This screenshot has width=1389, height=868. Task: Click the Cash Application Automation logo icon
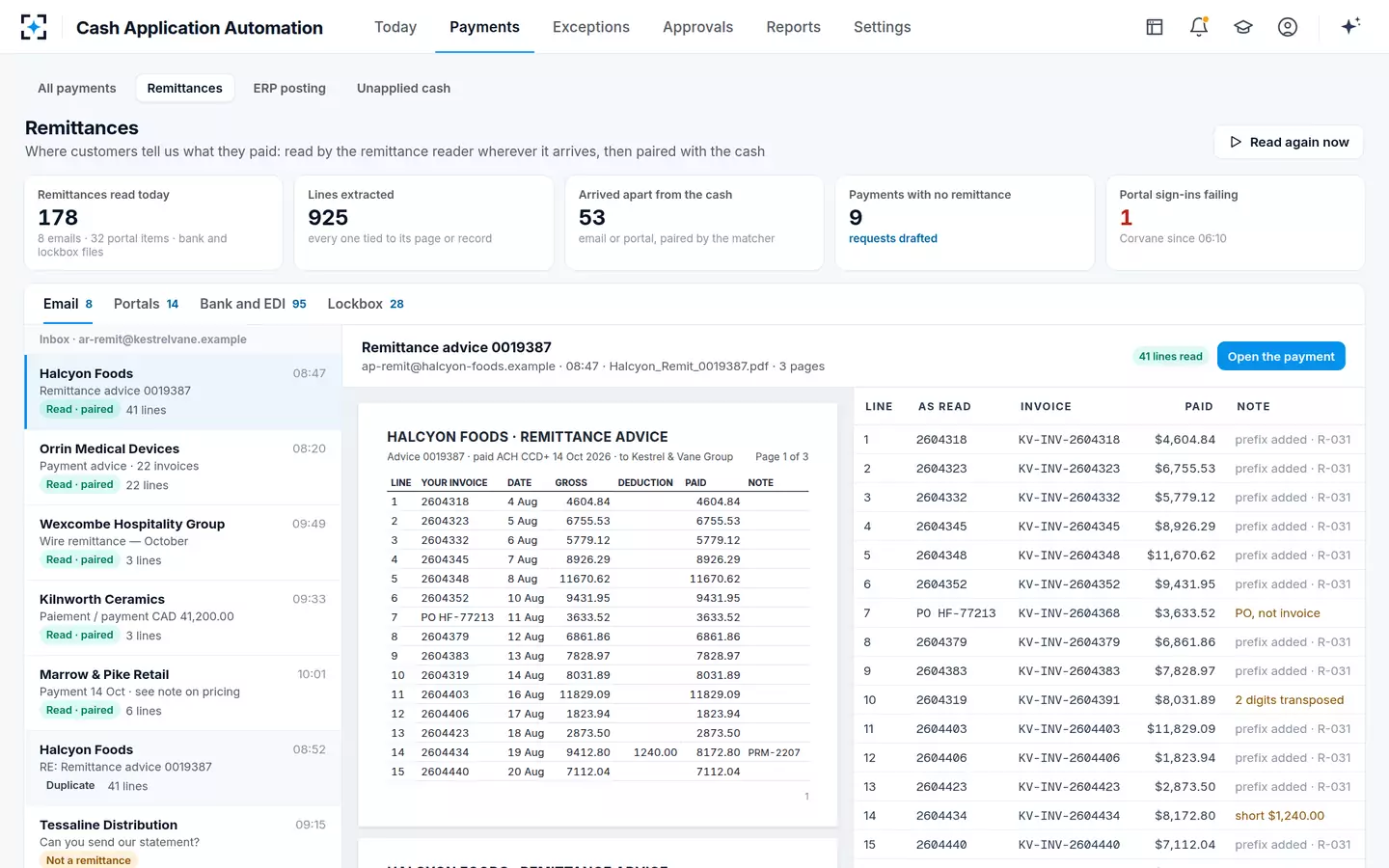tap(34, 27)
